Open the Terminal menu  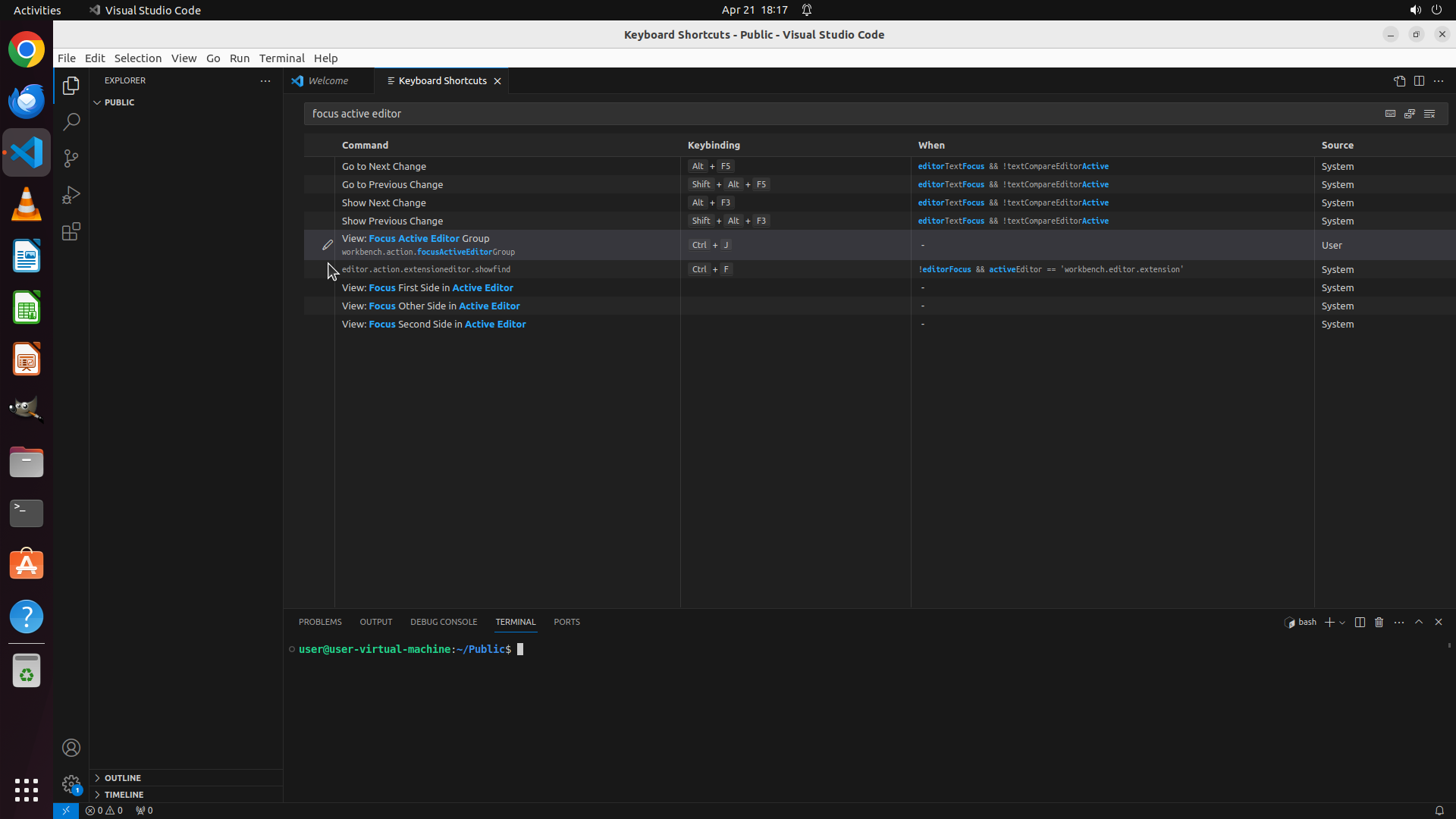[x=281, y=58]
